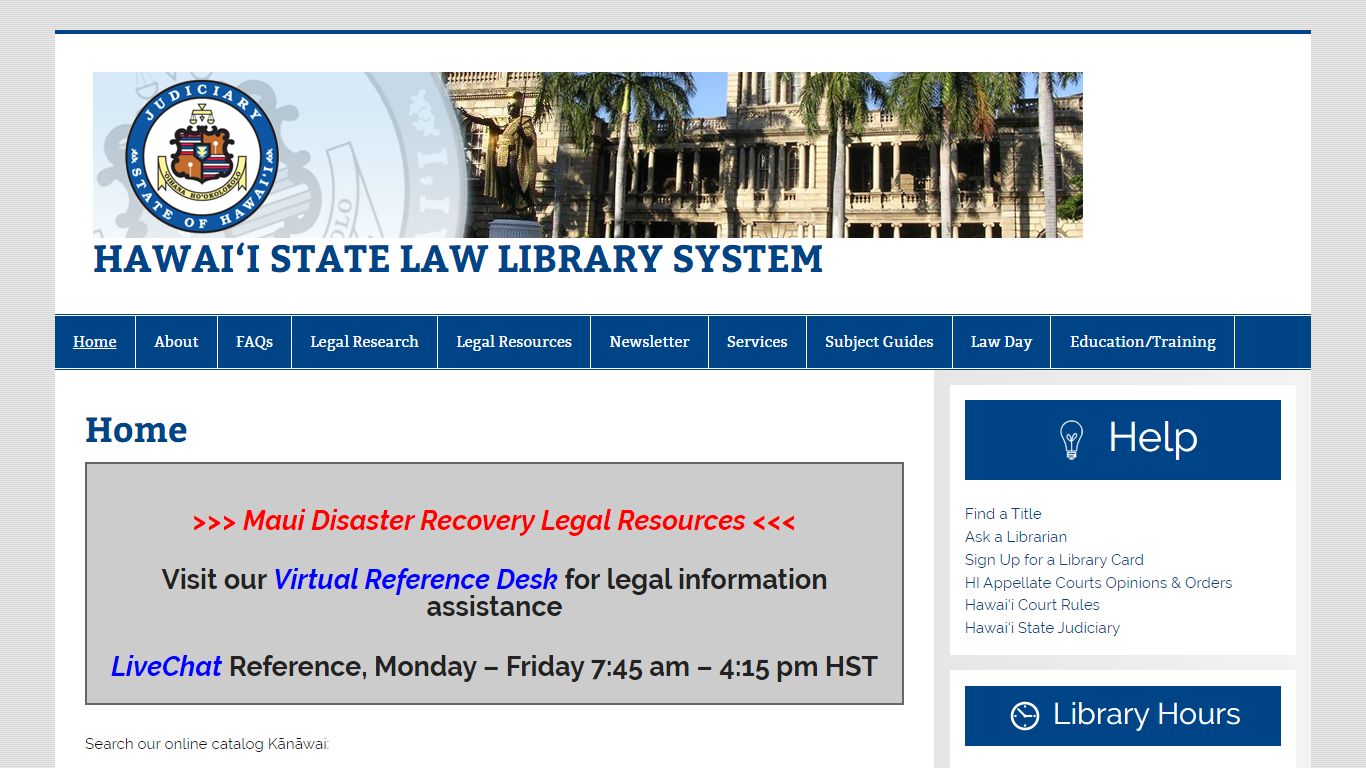Open the Education/Training menu item

coord(1143,342)
